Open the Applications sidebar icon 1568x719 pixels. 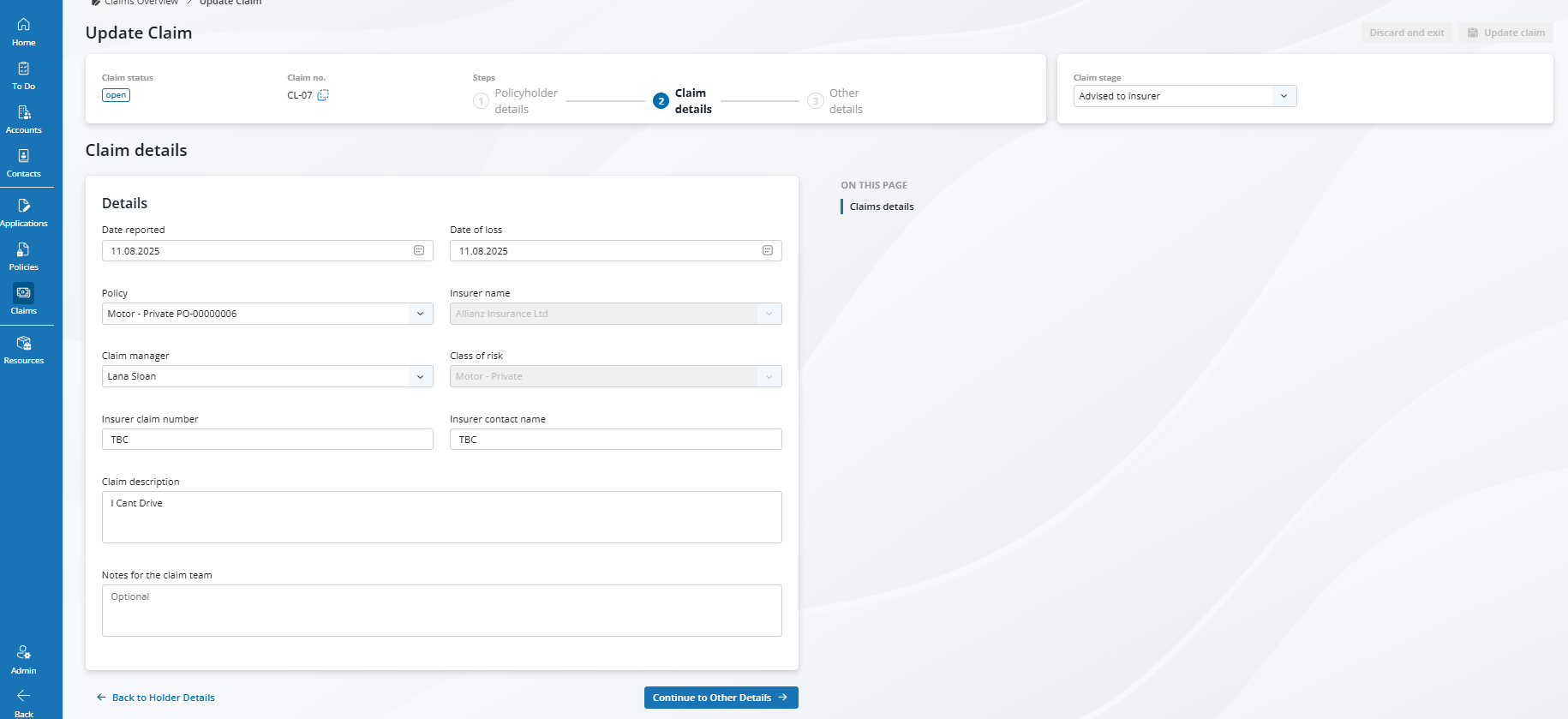click(x=24, y=212)
